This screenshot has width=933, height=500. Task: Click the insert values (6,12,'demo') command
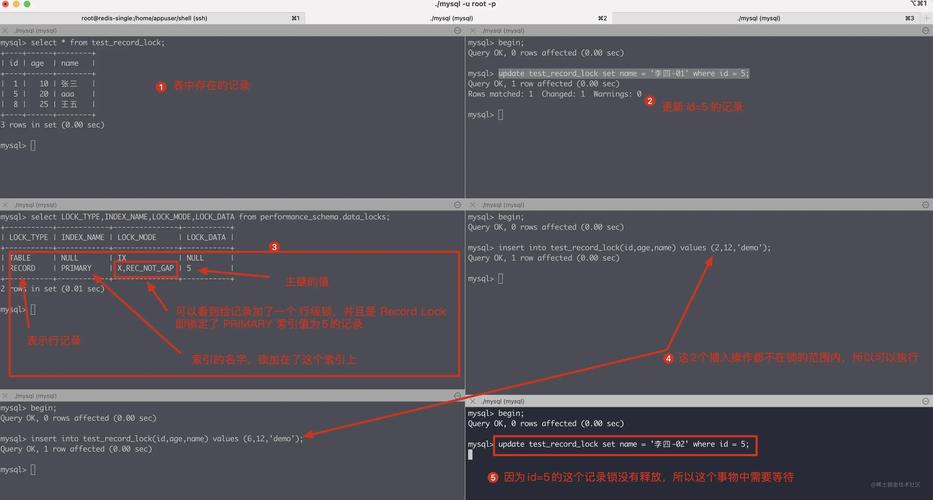(167, 439)
